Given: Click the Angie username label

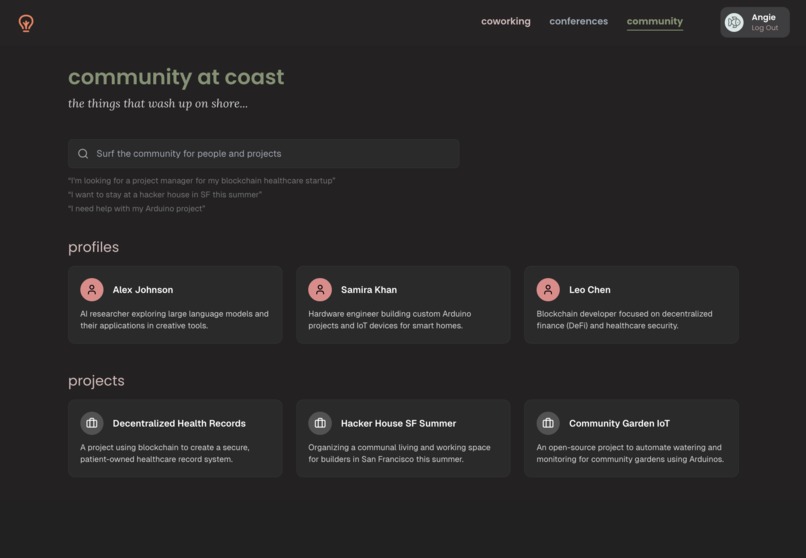Looking at the screenshot, I should 763,17.
